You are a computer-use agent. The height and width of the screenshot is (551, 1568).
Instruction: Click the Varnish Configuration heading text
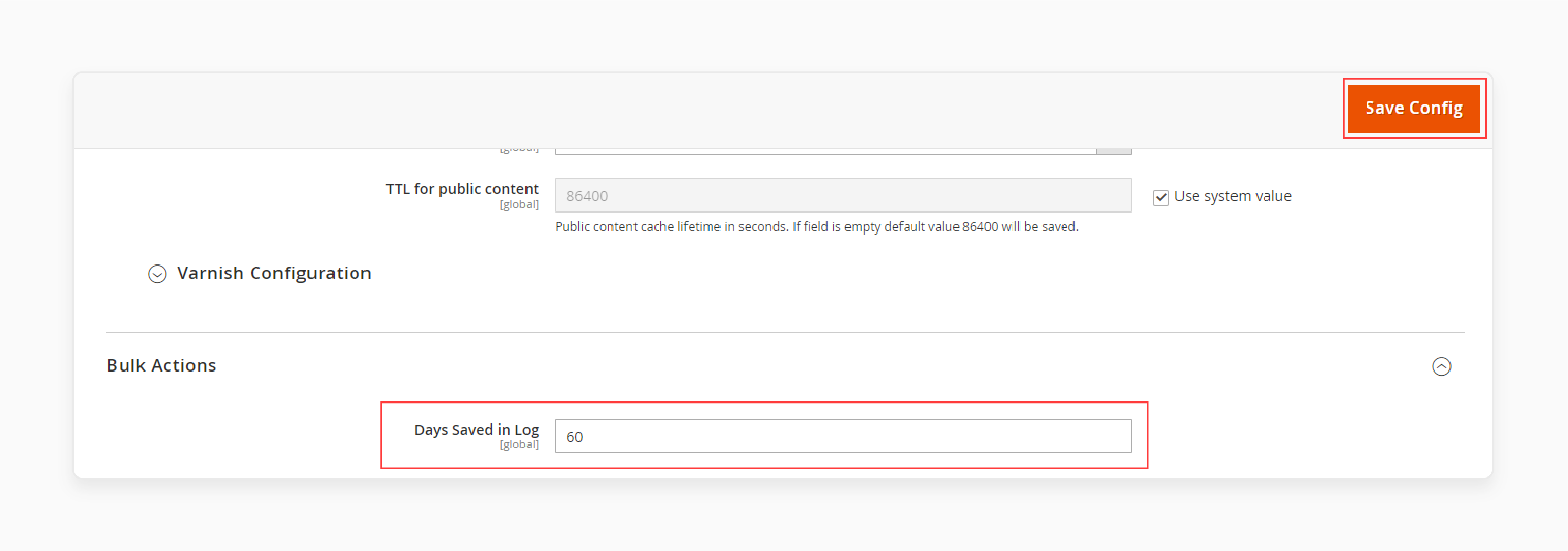point(274,273)
